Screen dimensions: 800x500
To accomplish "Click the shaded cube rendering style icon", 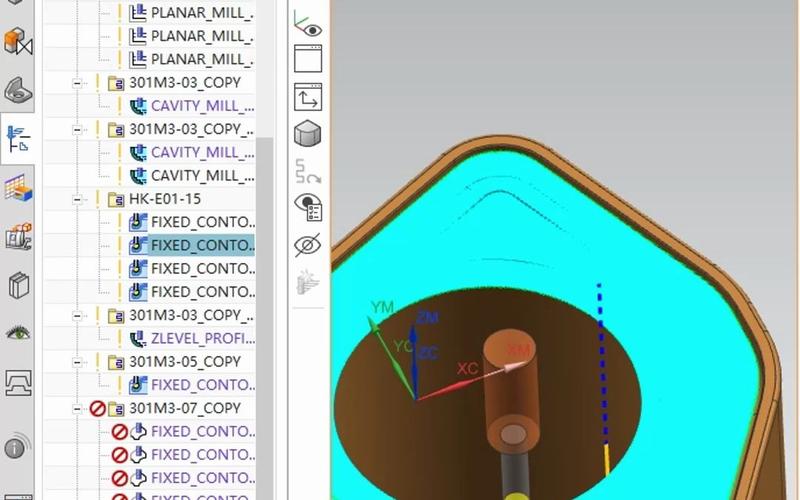I will (307, 133).
